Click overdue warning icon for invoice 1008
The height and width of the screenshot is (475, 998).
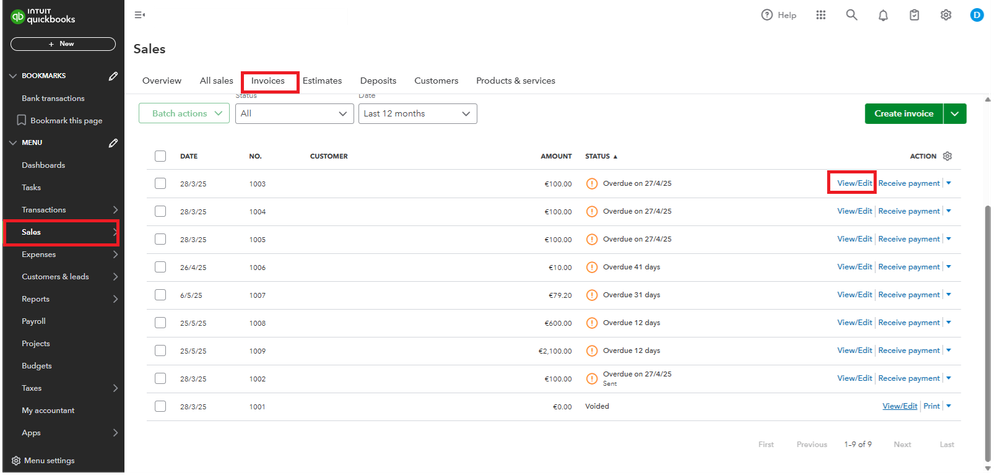592,322
